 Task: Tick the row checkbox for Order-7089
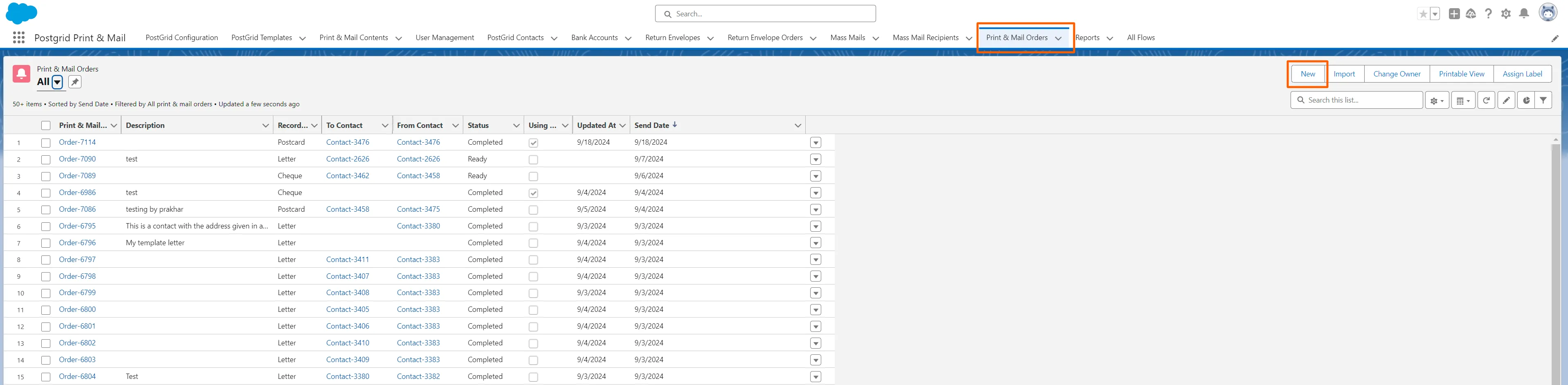pyautogui.click(x=46, y=177)
